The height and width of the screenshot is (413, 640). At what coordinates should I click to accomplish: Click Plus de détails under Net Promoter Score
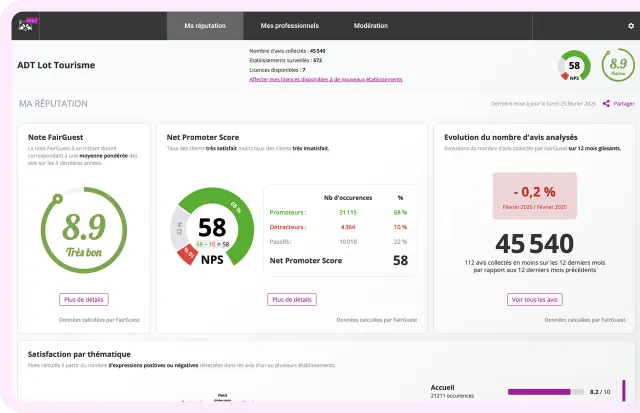click(x=292, y=300)
